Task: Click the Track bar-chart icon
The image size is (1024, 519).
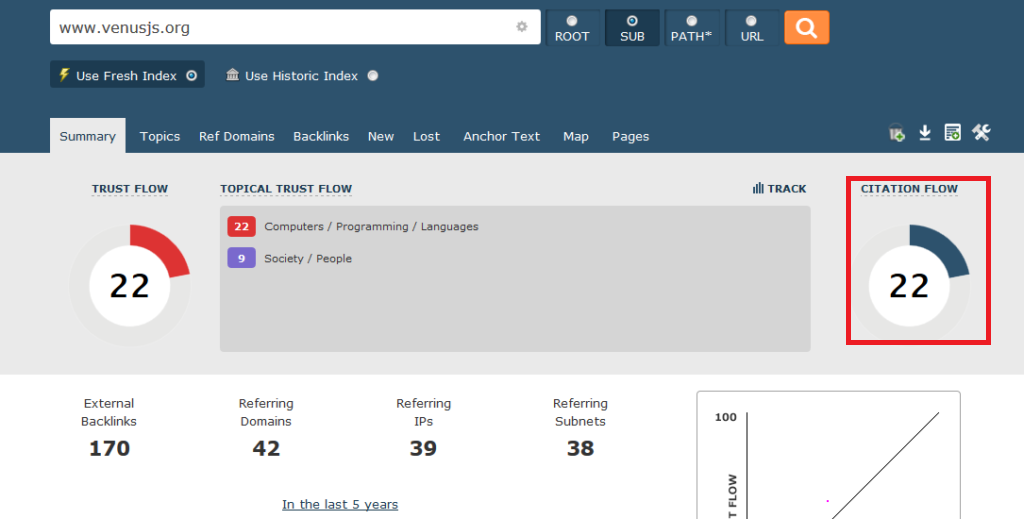Action: pos(758,188)
